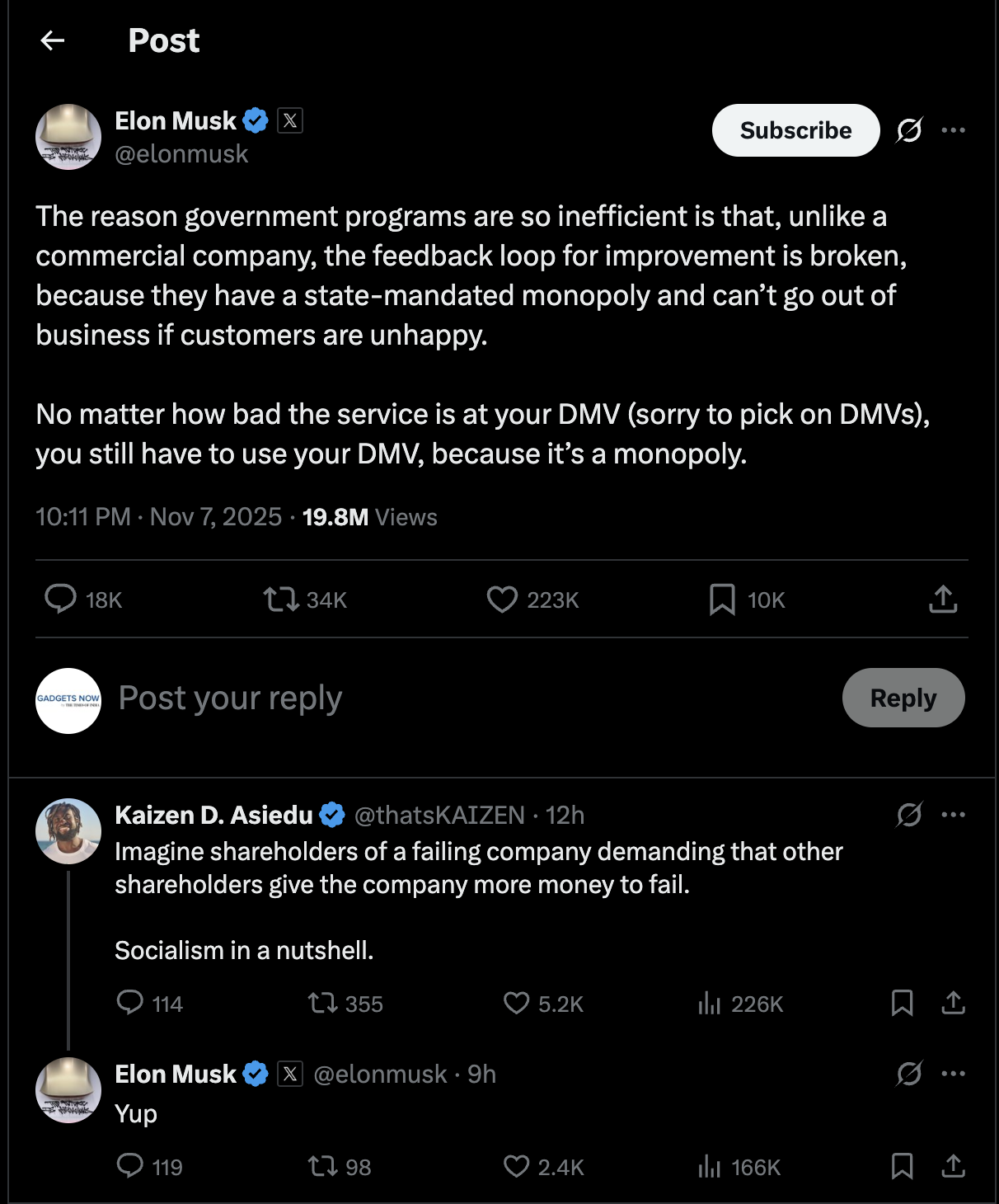Go back using the arrow at top left
999x1204 pixels.
(x=53, y=40)
